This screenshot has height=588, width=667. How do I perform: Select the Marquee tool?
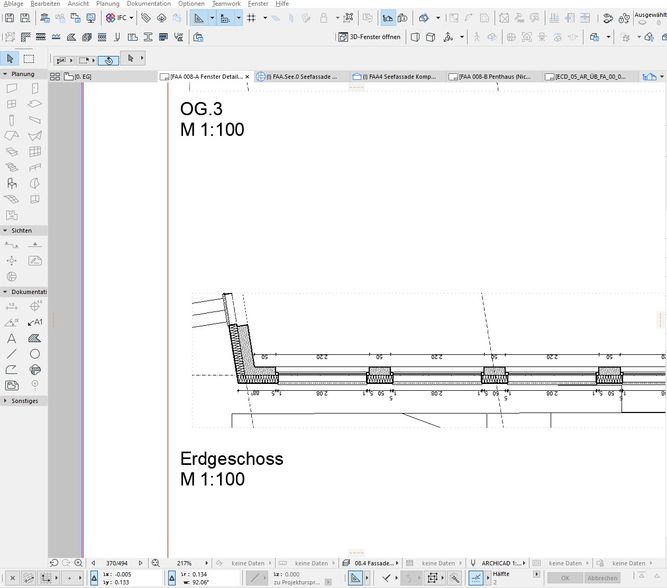(x=29, y=59)
